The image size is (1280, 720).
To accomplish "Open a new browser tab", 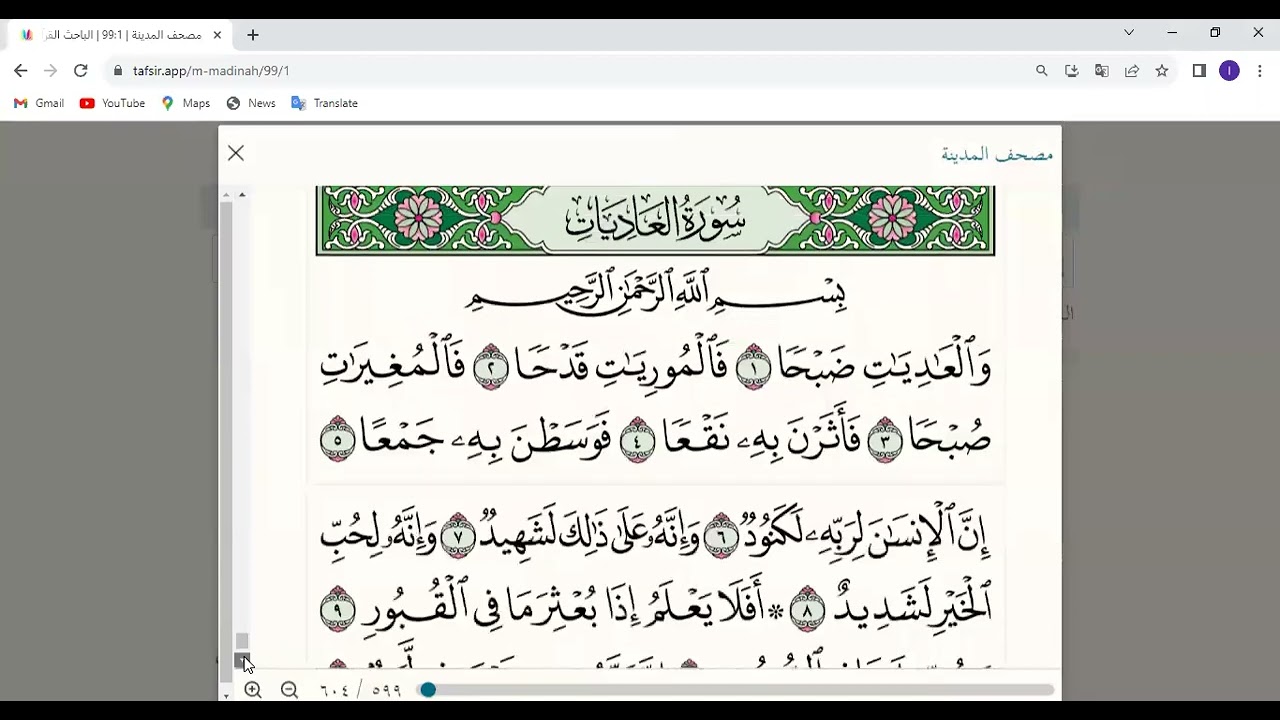I will (253, 34).
